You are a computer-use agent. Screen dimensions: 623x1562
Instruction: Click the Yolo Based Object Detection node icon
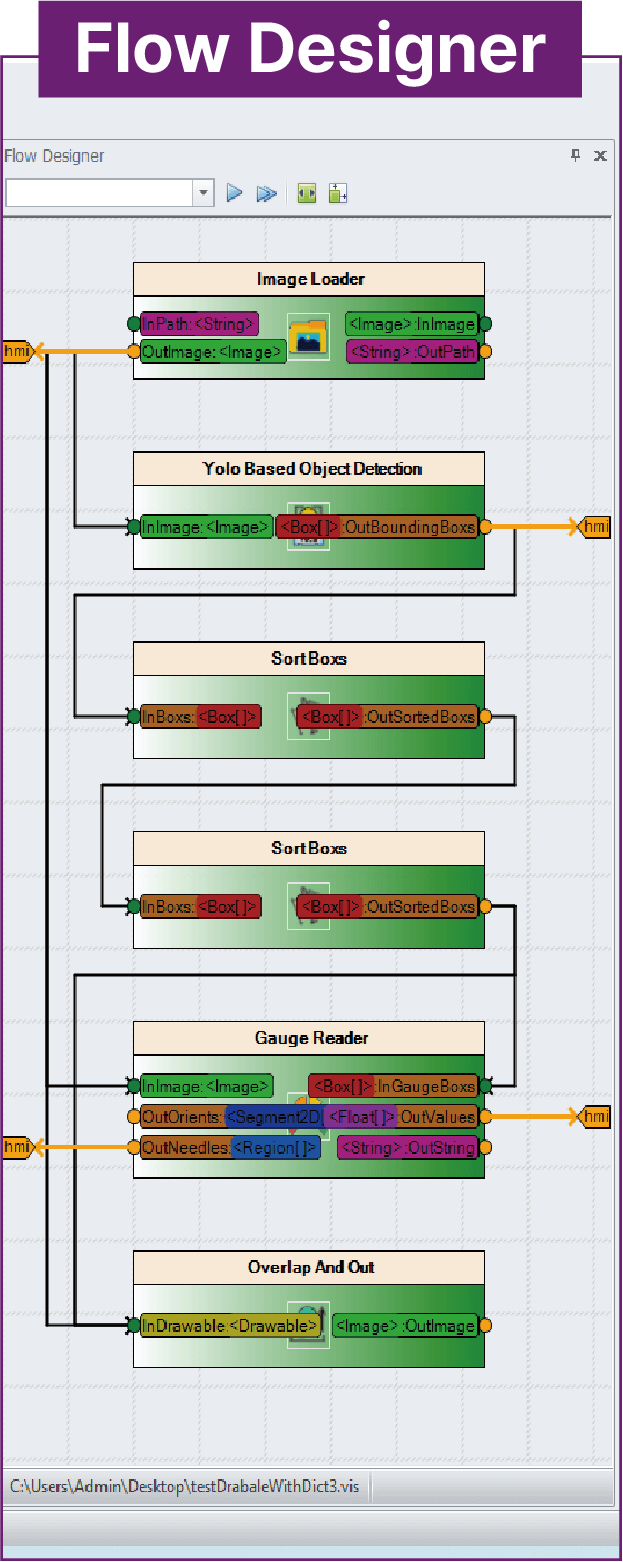(307, 526)
